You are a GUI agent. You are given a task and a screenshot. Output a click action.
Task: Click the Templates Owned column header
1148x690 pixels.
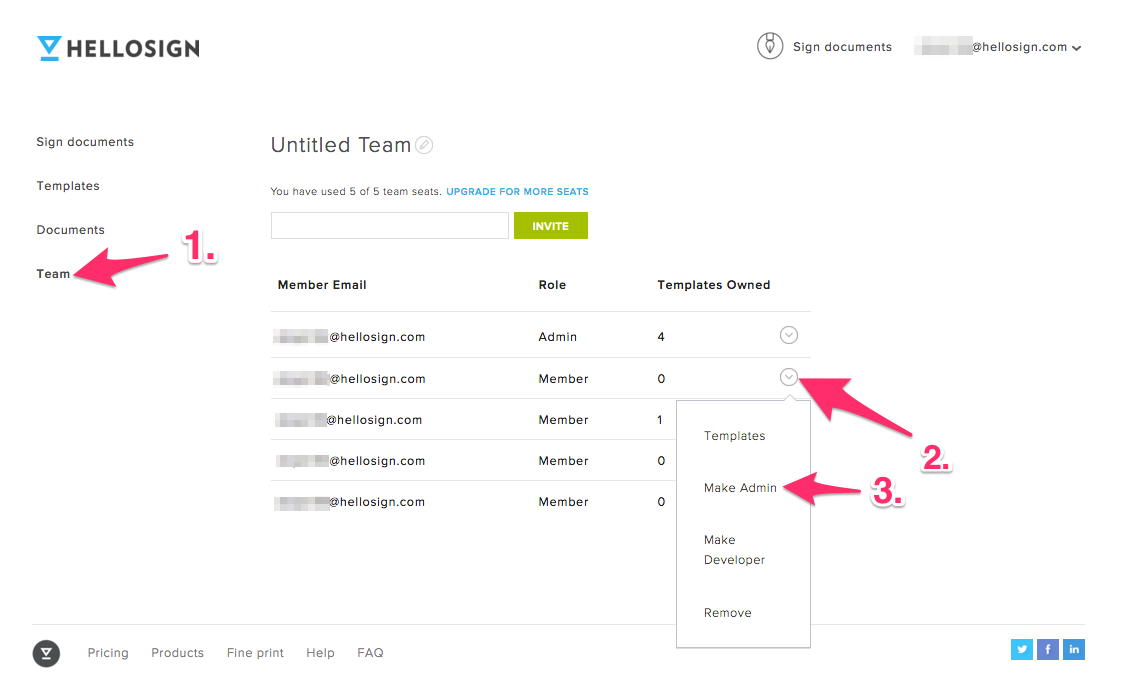[714, 285]
